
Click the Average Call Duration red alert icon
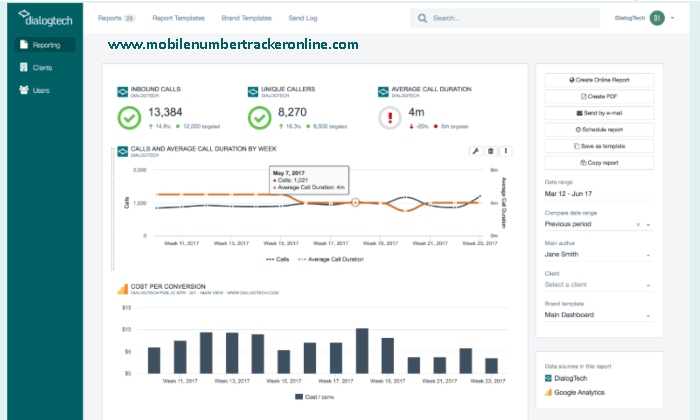390,118
